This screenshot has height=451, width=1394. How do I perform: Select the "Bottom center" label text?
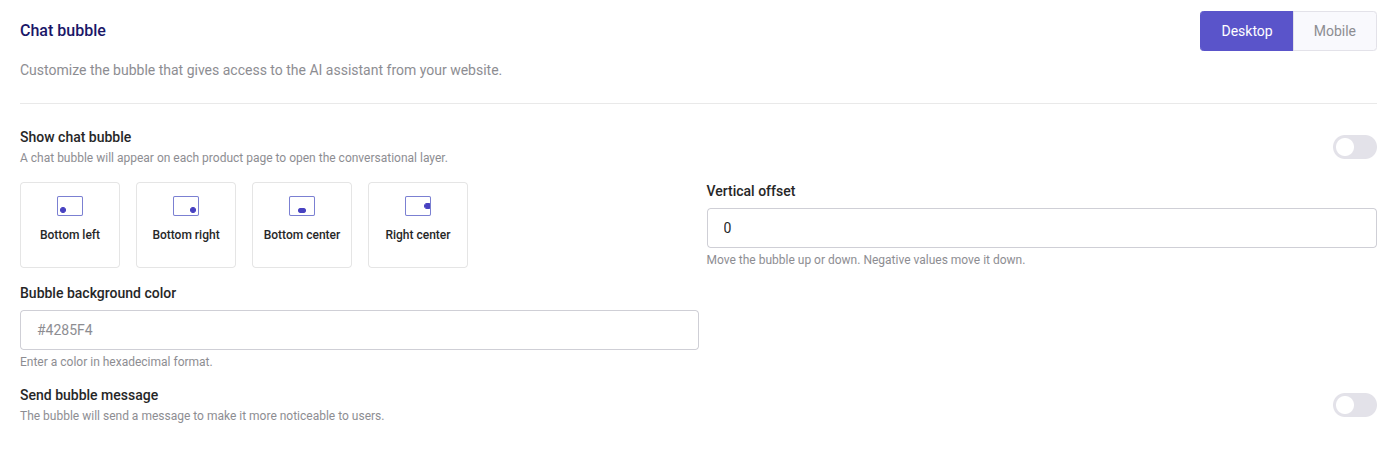point(302,235)
